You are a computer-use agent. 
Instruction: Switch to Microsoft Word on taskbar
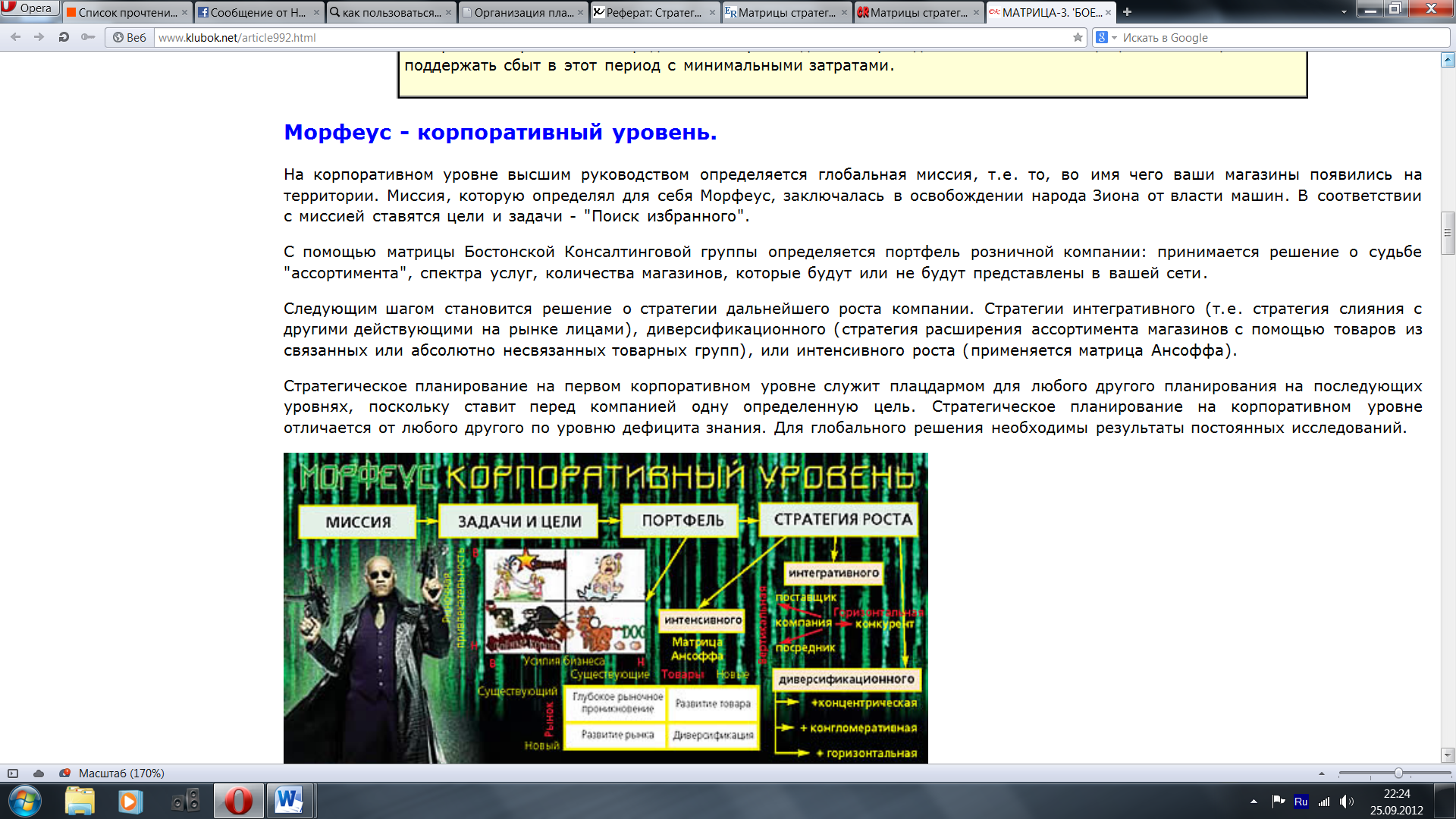coord(289,801)
